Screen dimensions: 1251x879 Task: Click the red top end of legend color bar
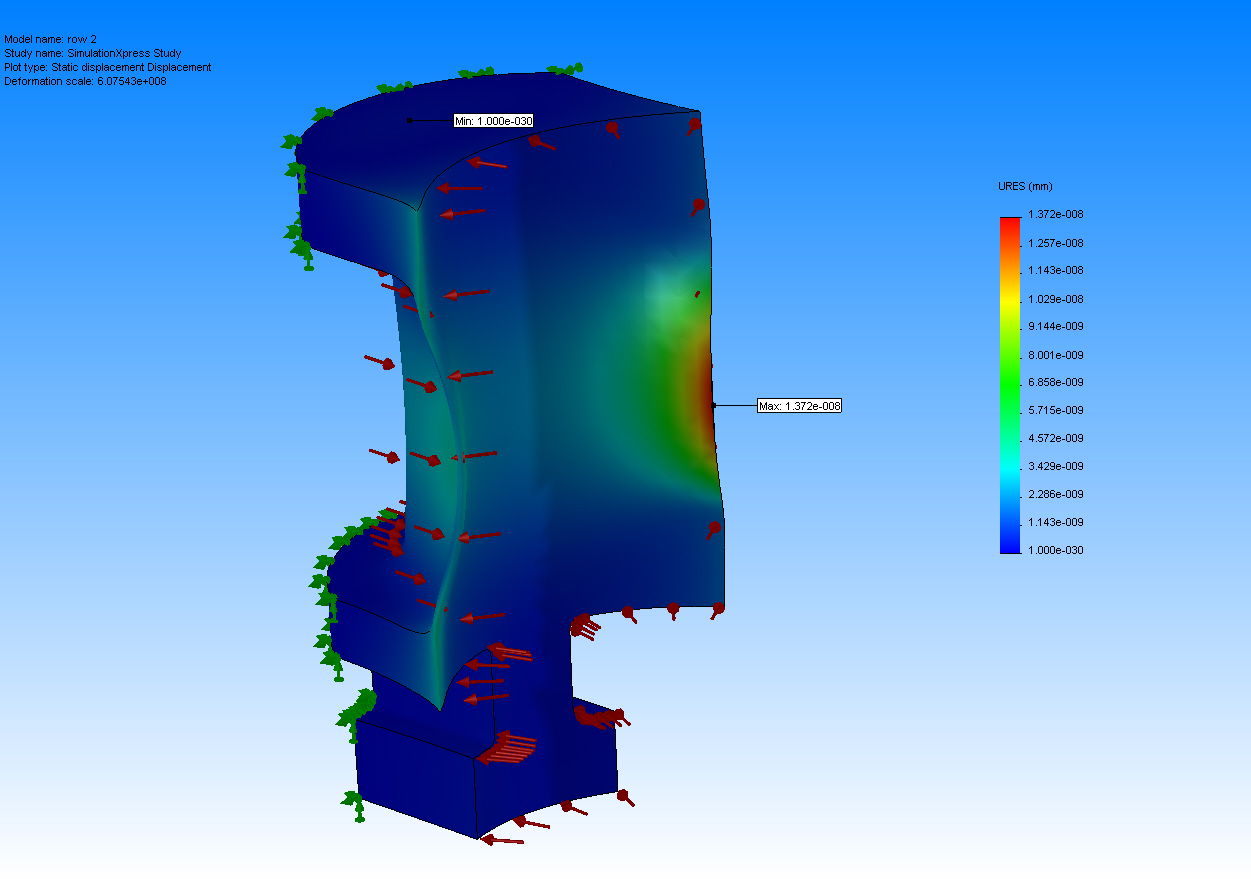tap(1010, 222)
